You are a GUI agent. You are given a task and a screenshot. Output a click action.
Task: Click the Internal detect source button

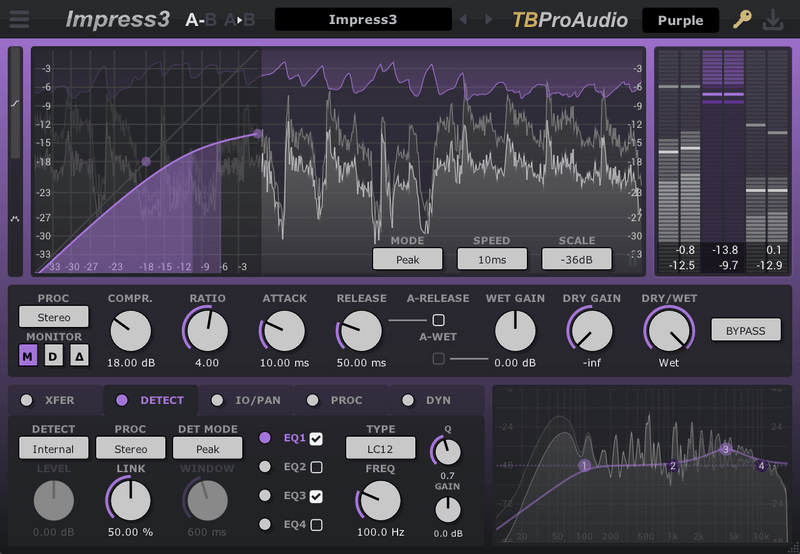click(53, 449)
